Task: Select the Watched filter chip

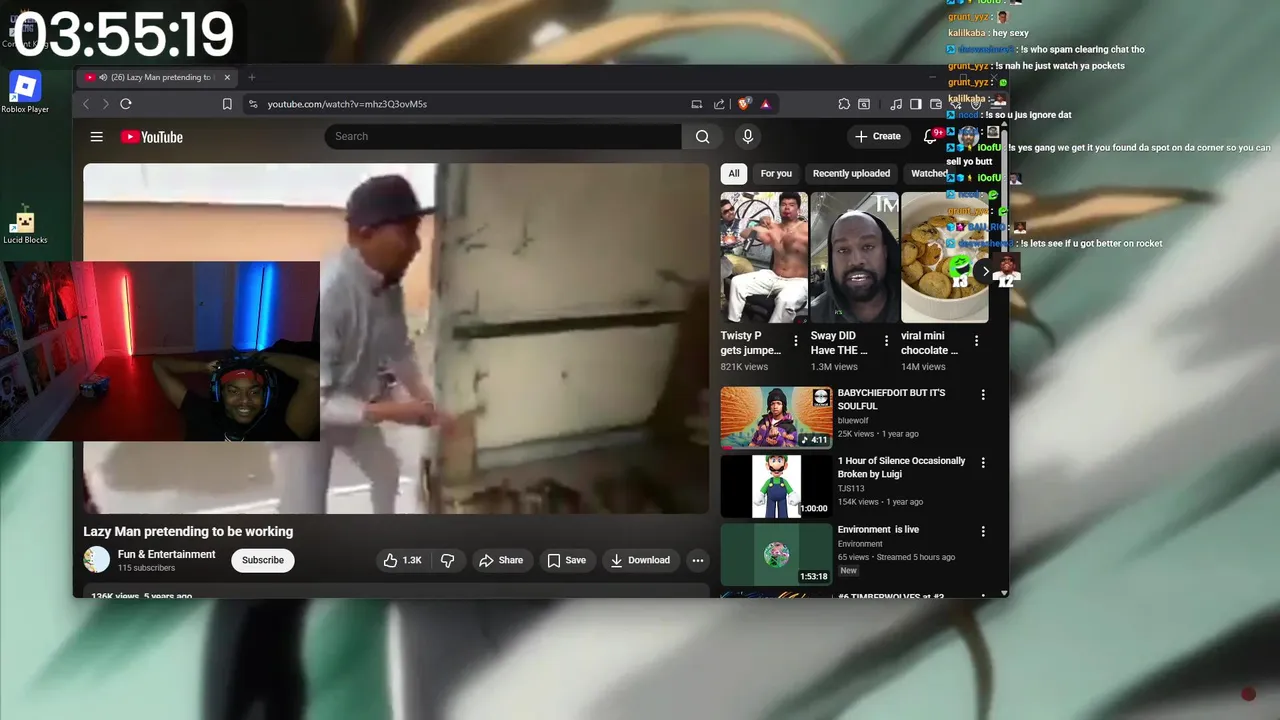Action: pos(929,173)
